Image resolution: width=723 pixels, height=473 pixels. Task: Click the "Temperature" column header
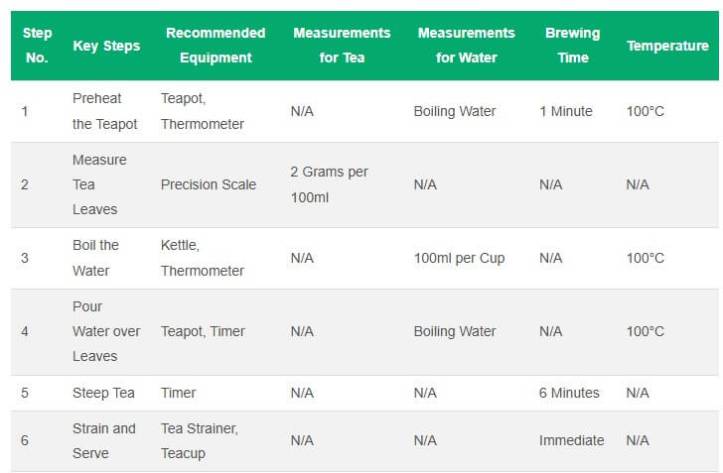667,46
